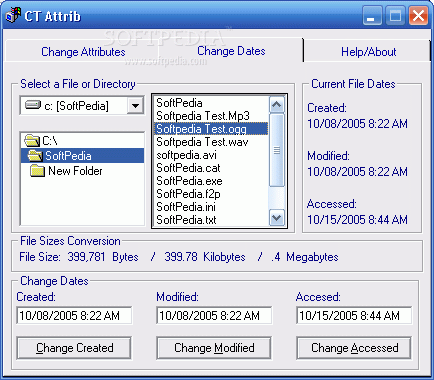Switch to the Change Attributes tab
This screenshot has height=380, width=434.
click(83, 52)
